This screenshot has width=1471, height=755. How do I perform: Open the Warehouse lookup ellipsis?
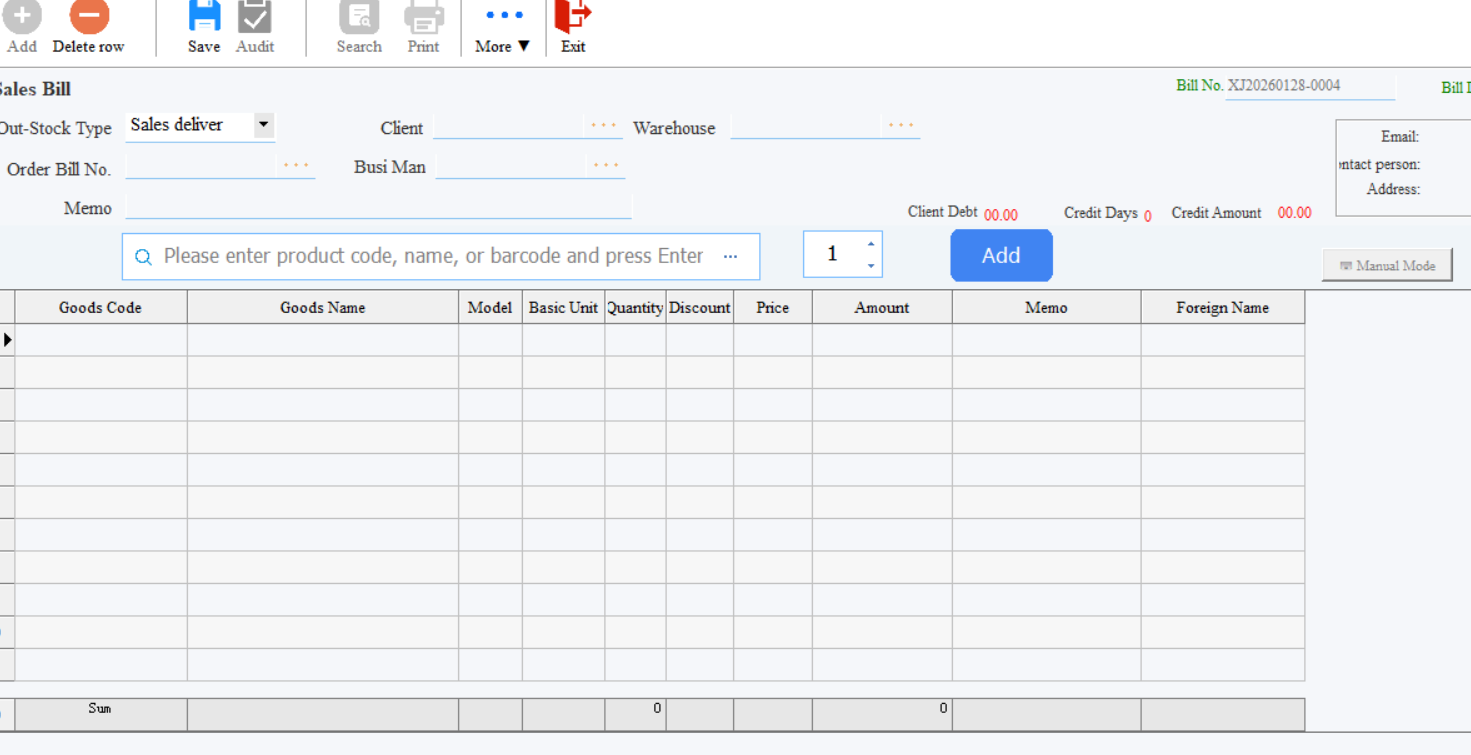pos(901,126)
